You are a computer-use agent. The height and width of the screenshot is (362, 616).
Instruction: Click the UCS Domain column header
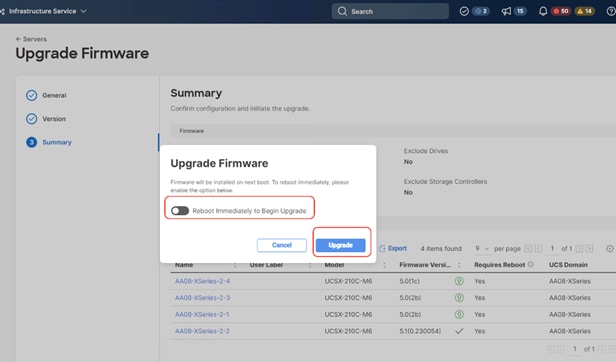pyautogui.click(x=568, y=265)
